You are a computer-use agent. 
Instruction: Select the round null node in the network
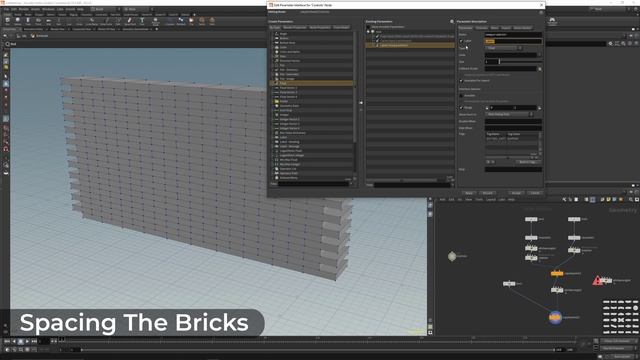click(452, 256)
